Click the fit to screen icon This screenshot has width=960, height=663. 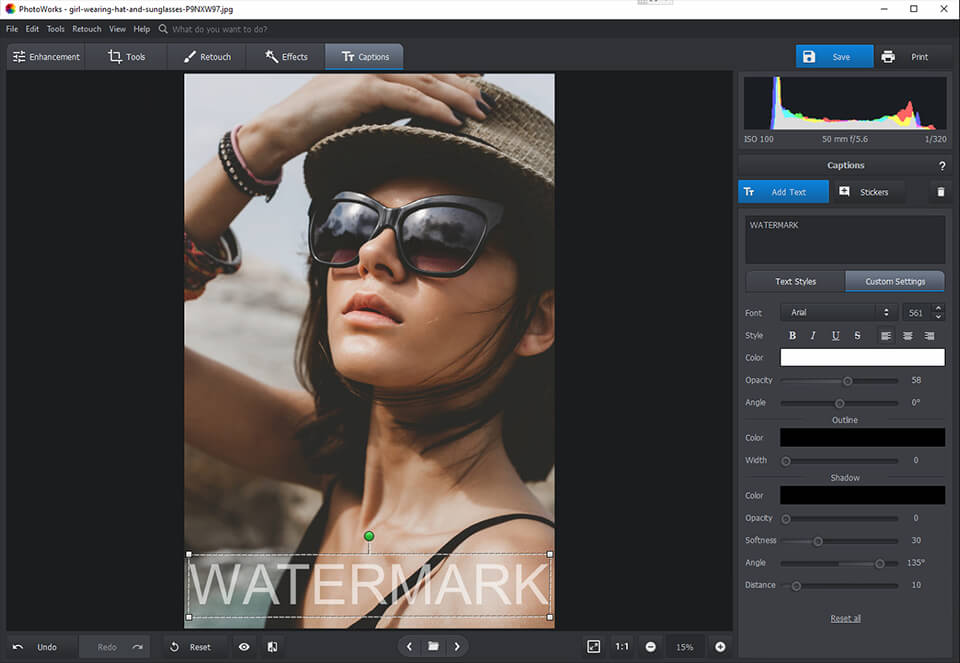593,647
